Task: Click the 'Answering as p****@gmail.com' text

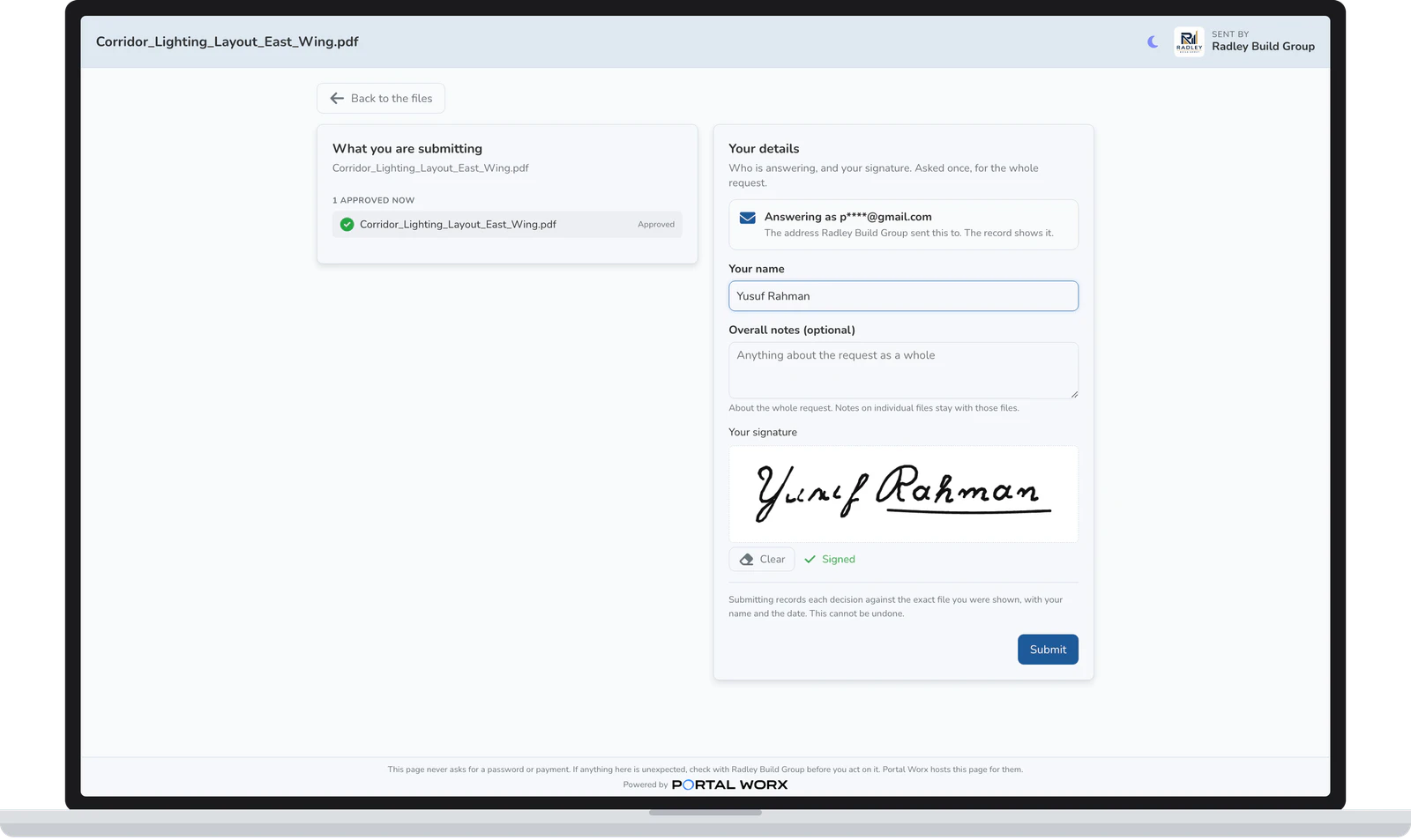Action: coord(848,217)
